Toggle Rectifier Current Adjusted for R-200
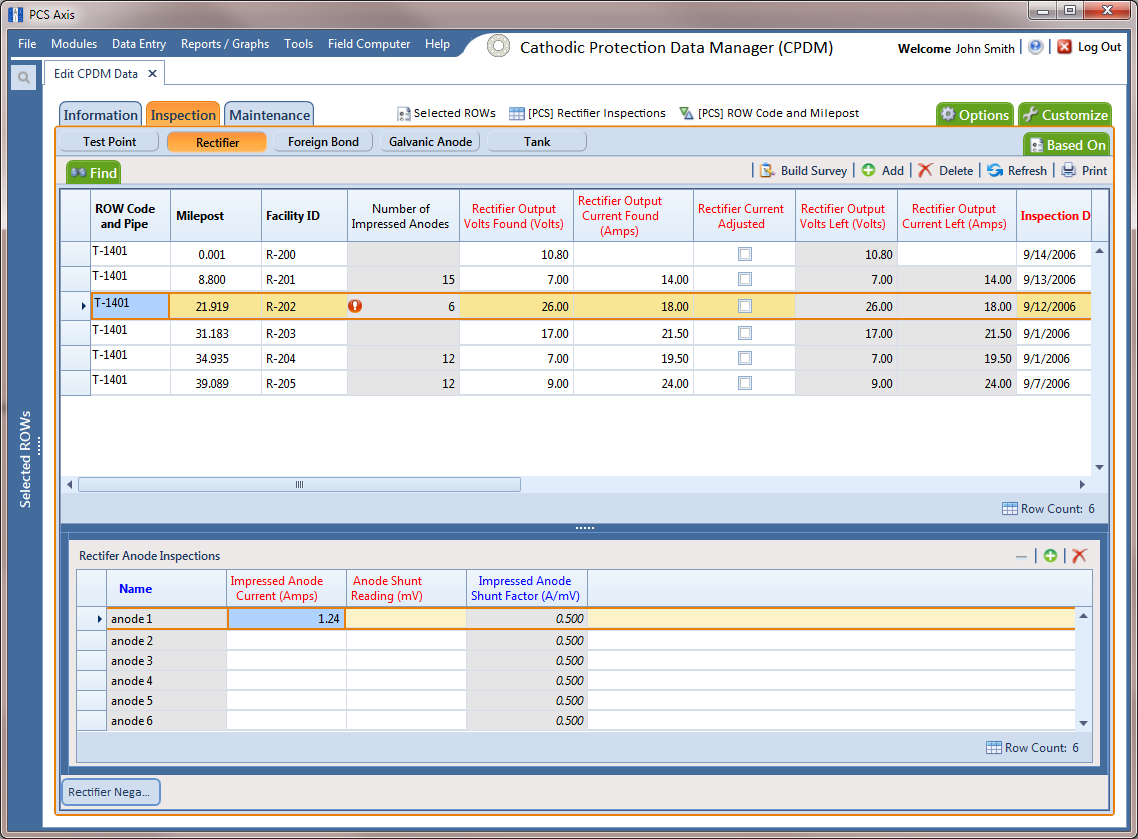 tap(745, 254)
